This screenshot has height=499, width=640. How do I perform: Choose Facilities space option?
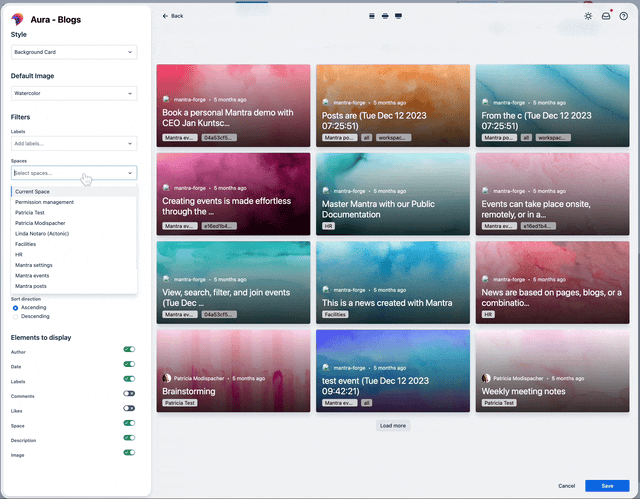[x=74, y=244]
